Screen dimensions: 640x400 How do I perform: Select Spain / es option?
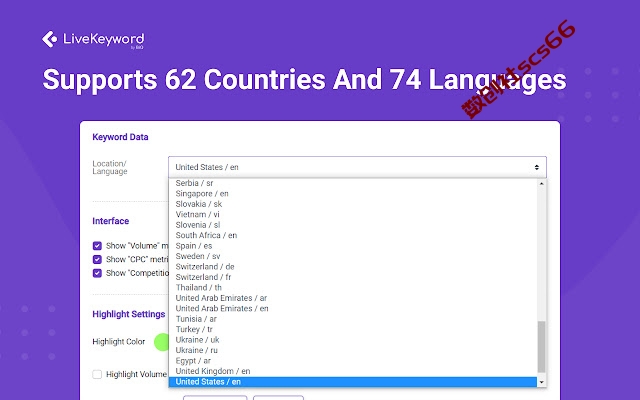pos(353,246)
